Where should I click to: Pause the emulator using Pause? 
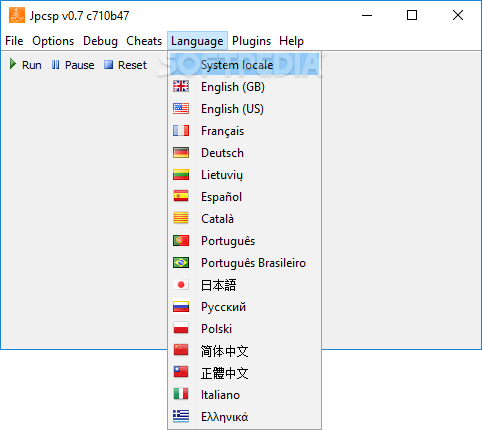pos(73,65)
